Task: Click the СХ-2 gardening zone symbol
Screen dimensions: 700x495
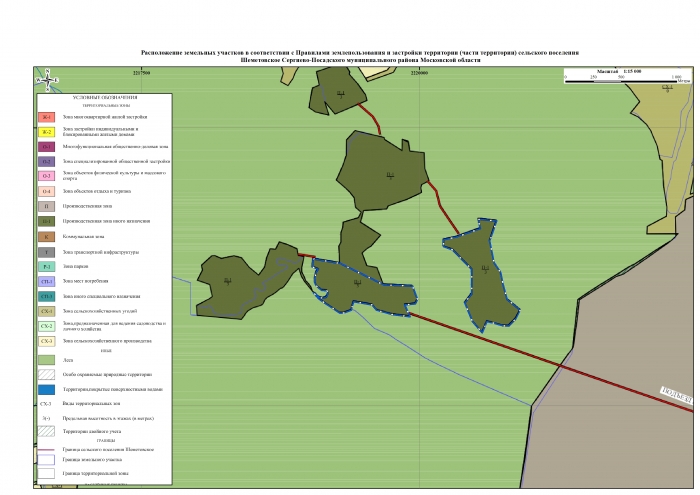Action: tap(47, 326)
